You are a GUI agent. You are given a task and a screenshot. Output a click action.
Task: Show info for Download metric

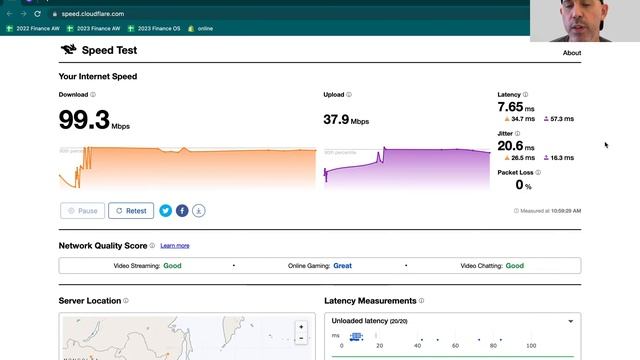[x=93, y=94]
